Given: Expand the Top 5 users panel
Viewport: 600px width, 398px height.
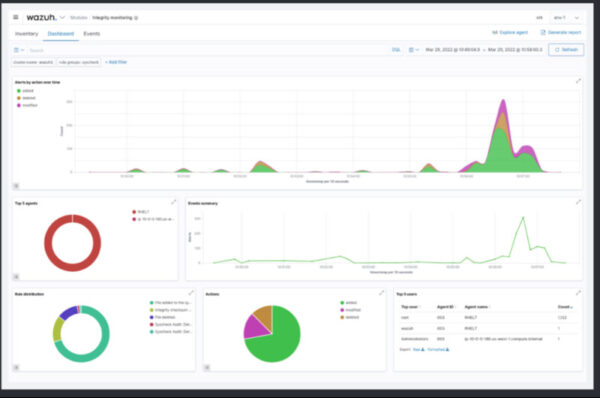Looking at the screenshot, I should (578, 293).
